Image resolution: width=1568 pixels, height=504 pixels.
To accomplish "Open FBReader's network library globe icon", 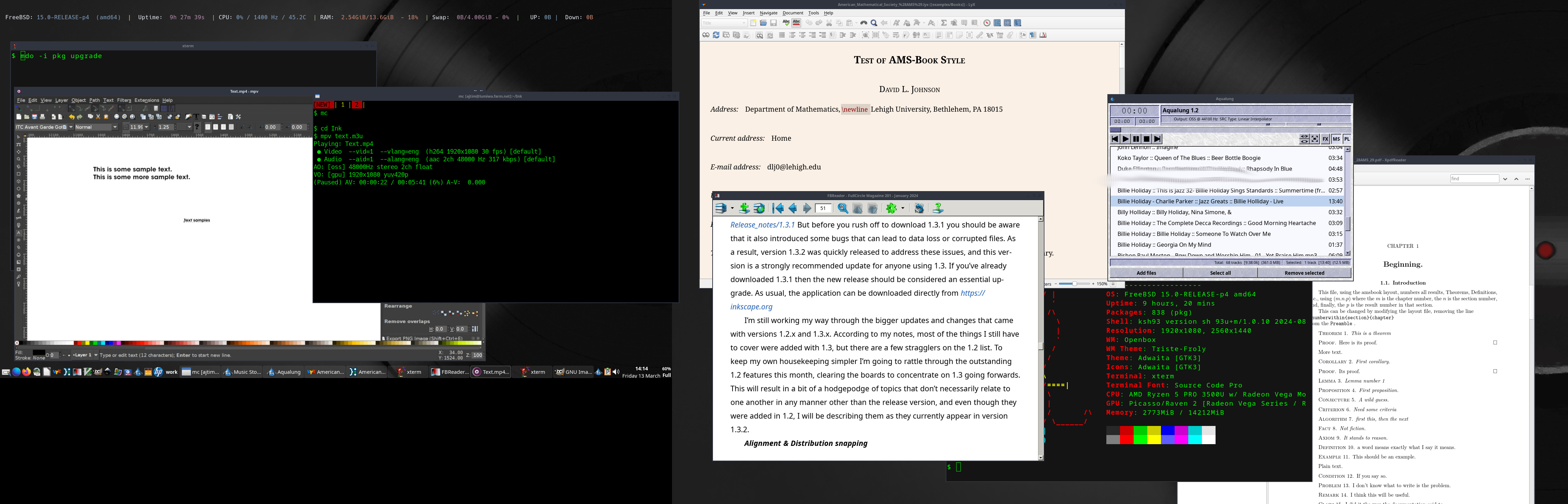I will [759, 208].
